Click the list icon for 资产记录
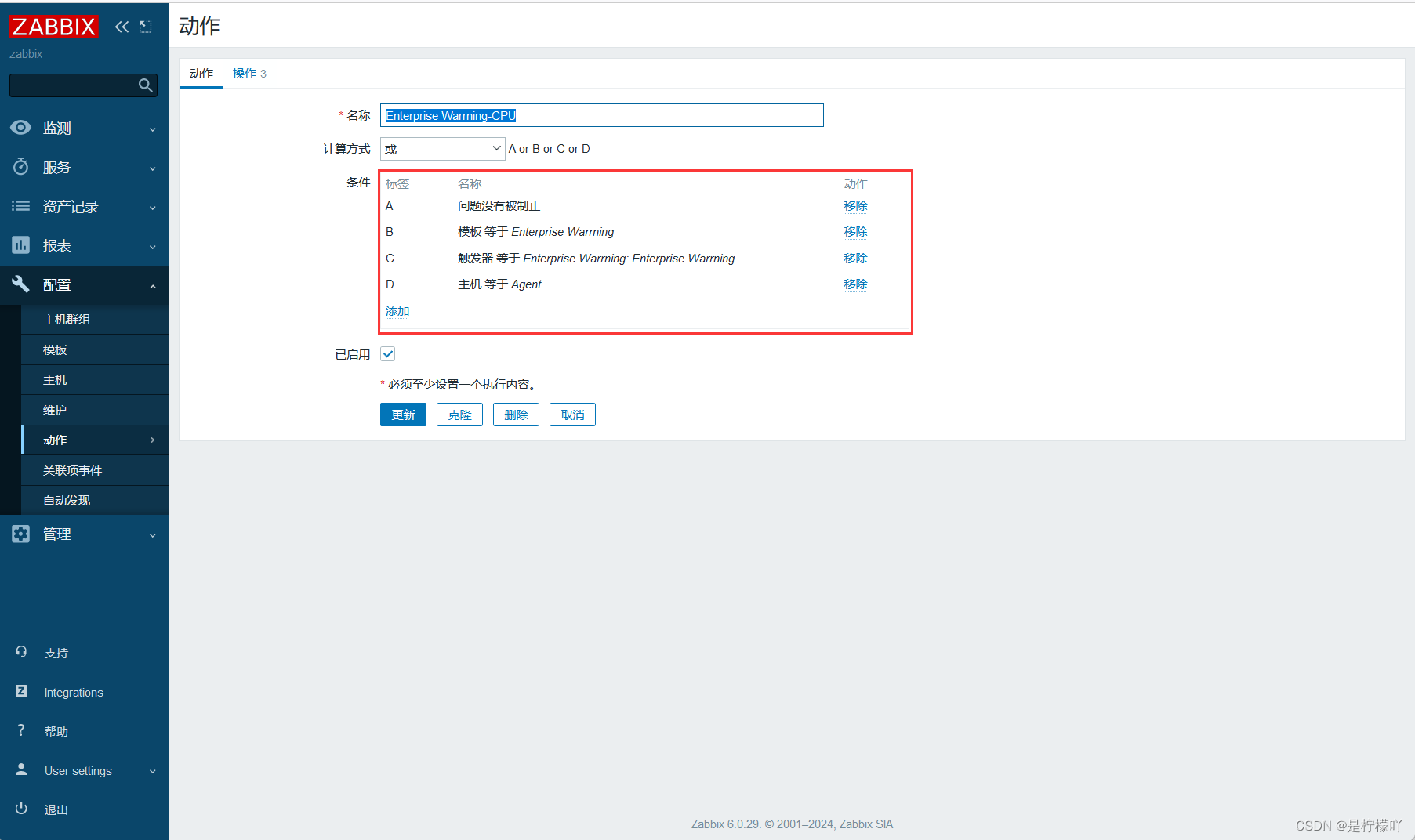 coord(21,206)
